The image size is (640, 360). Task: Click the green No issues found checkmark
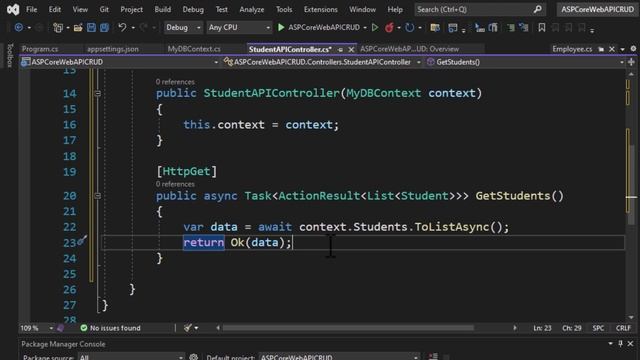(84, 328)
